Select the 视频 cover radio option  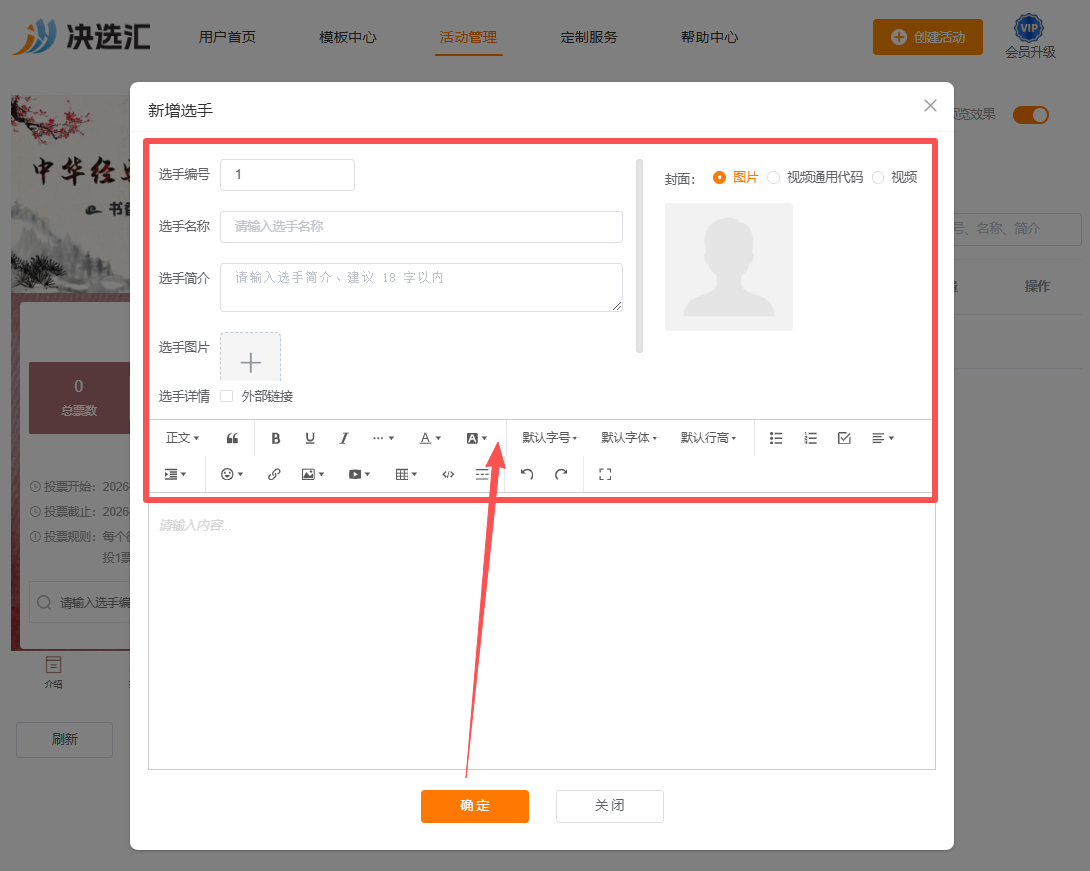pos(878,177)
